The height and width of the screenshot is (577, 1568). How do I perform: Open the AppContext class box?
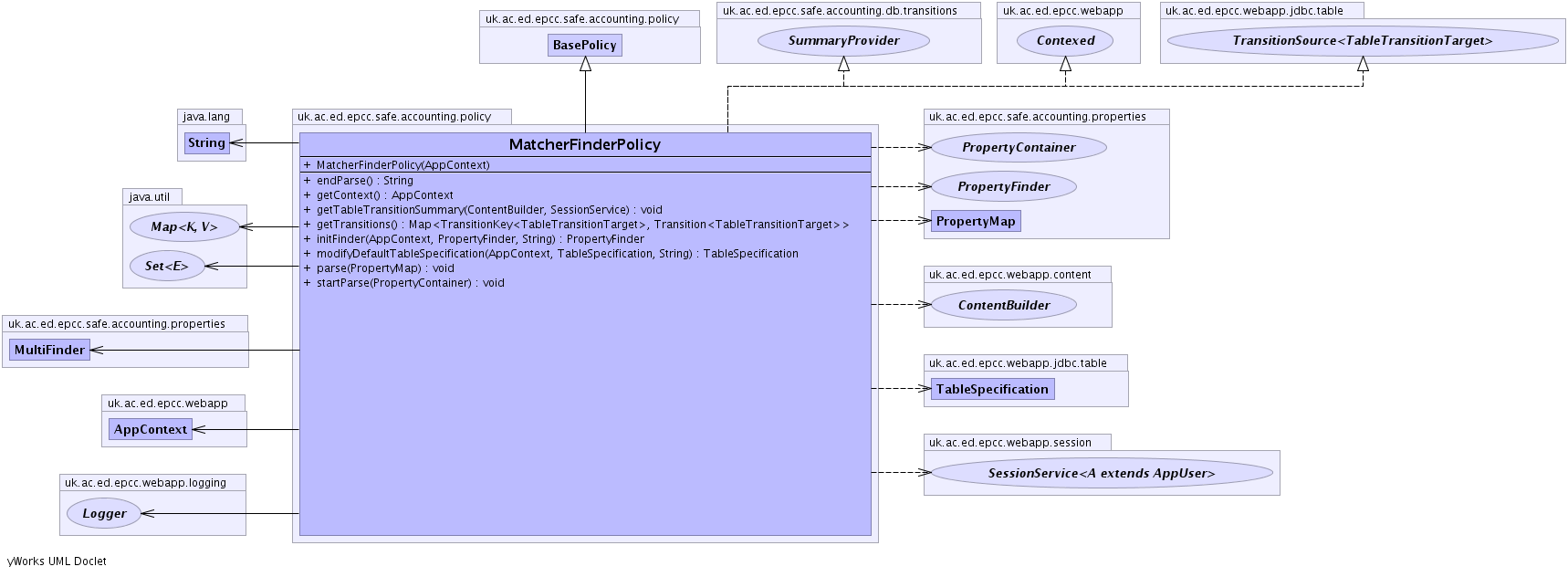pyautogui.click(x=151, y=429)
